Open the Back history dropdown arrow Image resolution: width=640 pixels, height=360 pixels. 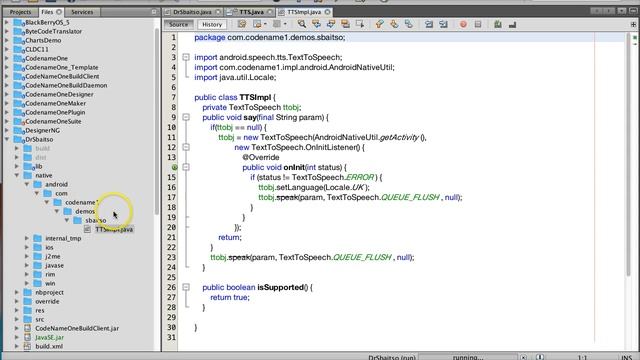pyautogui.click(x=265, y=24)
